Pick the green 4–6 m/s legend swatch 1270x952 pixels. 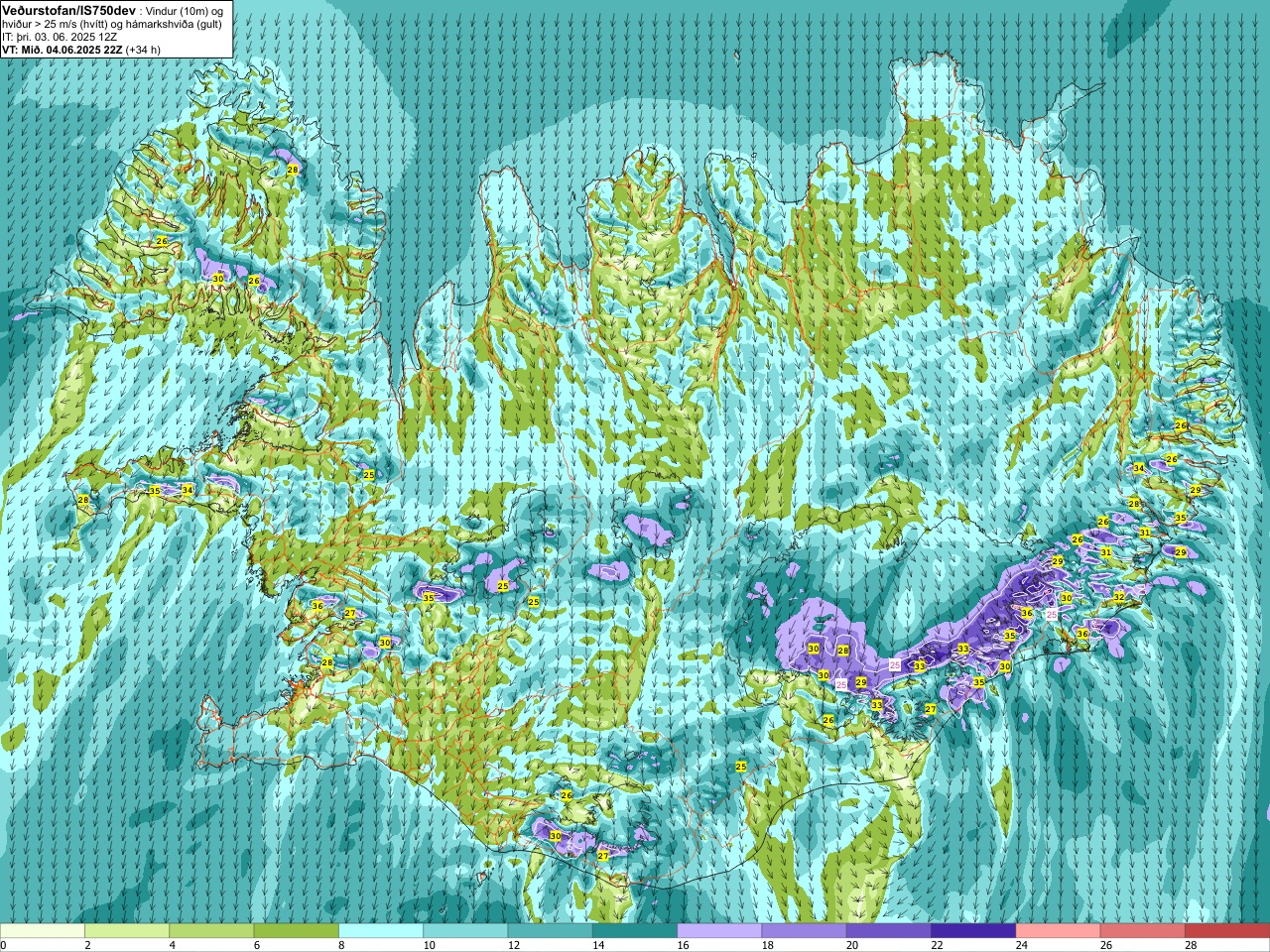[211, 931]
